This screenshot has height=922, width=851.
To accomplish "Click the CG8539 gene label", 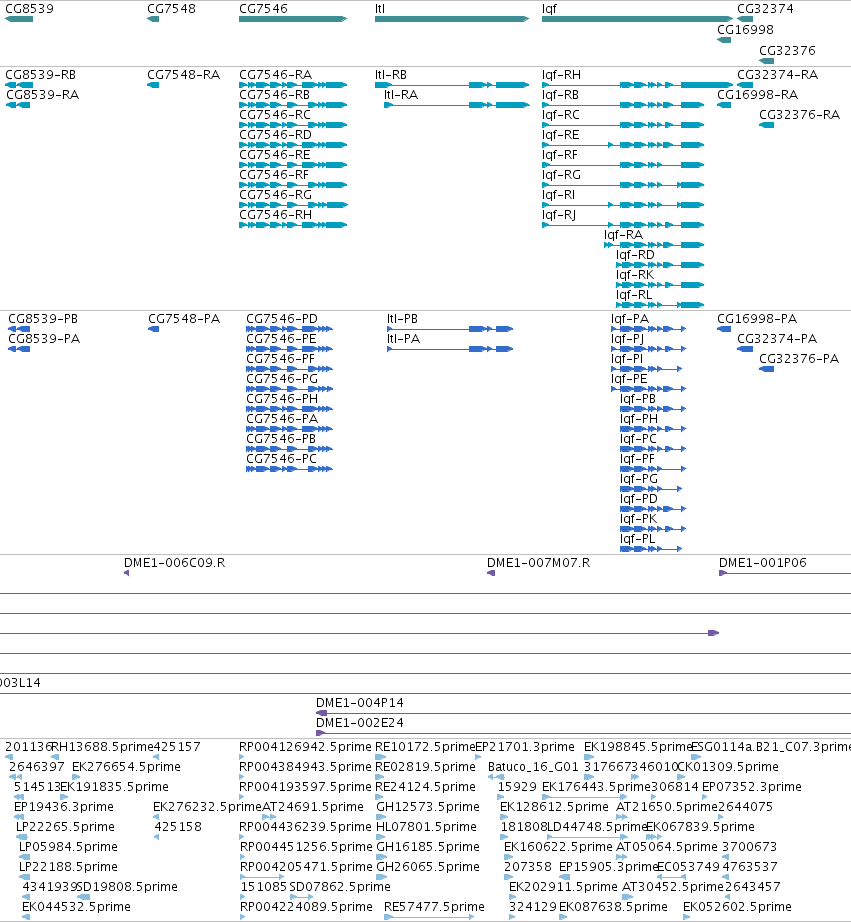I will [x=29, y=9].
